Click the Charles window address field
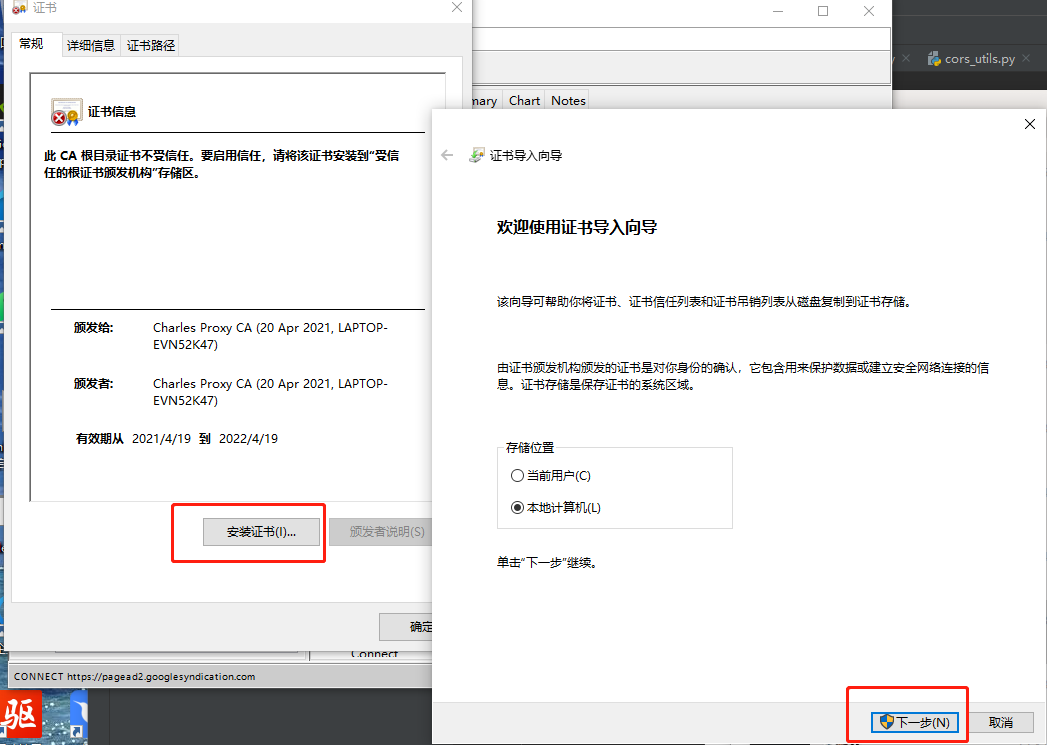The image size is (1047, 745). pos(681,39)
